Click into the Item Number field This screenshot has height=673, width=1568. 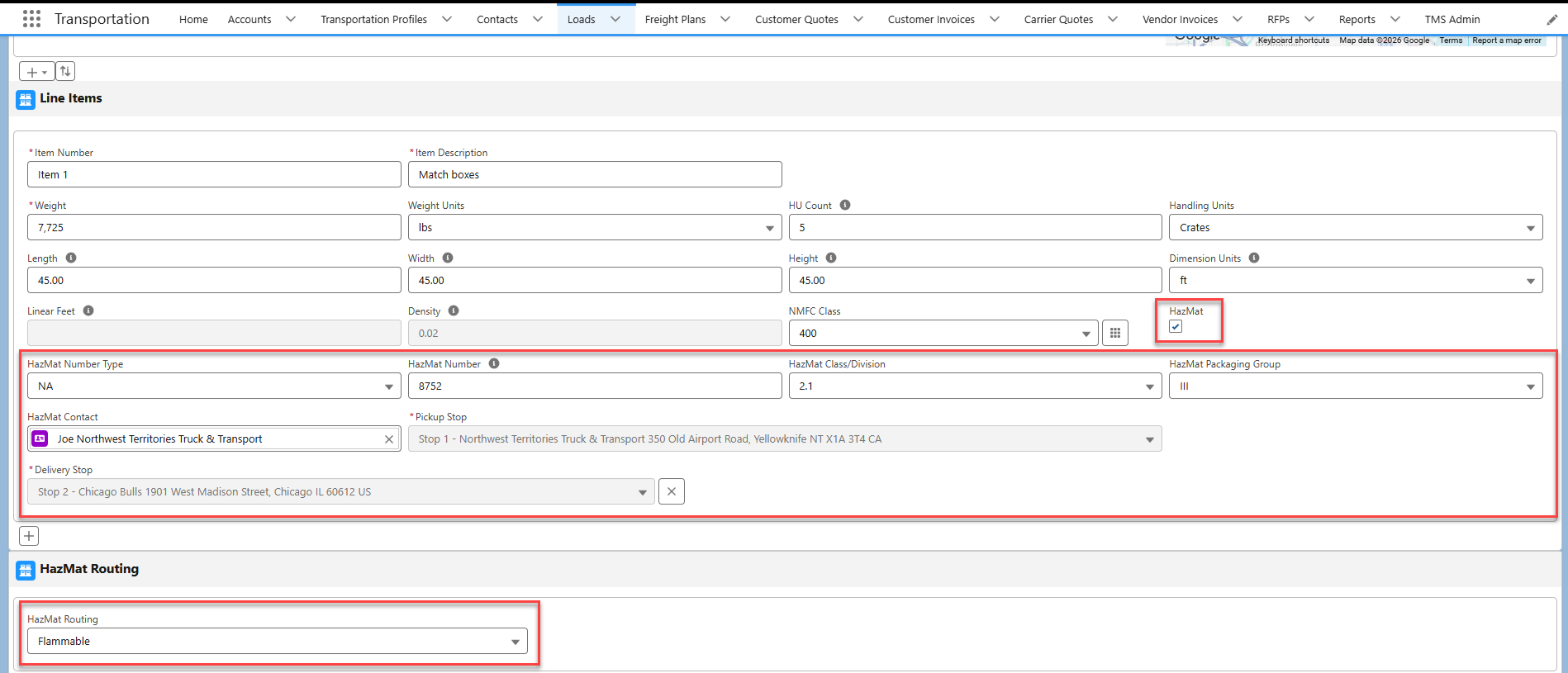214,174
